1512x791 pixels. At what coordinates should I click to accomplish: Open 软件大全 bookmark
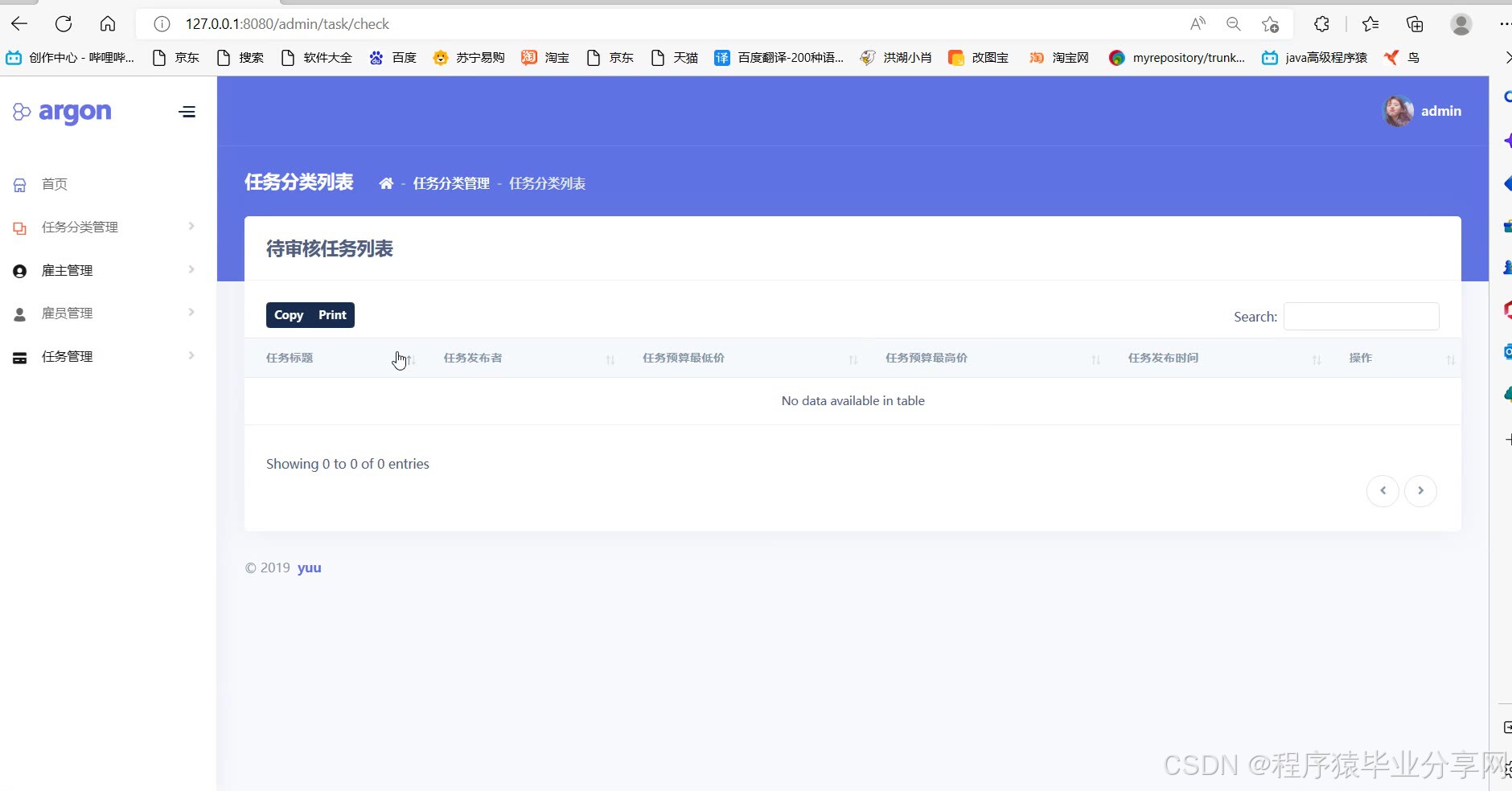pos(317,58)
